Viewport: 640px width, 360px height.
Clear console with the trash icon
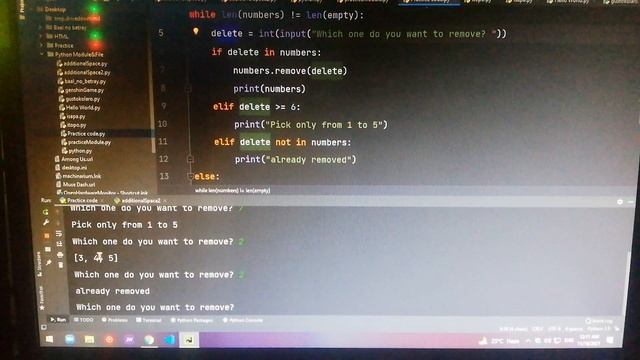click(x=61, y=265)
